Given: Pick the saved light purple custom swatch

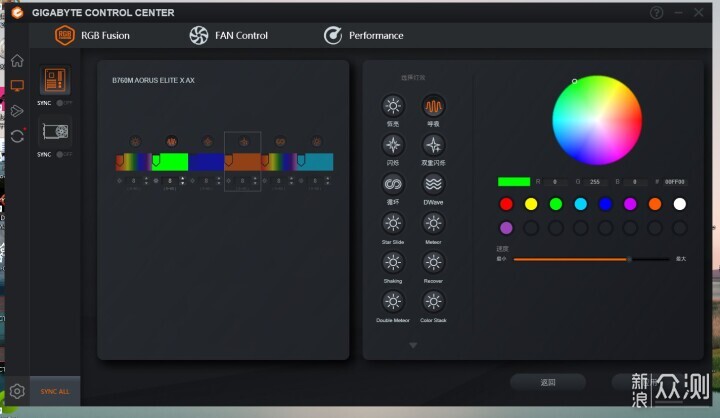Looking at the screenshot, I should [506, 228].
